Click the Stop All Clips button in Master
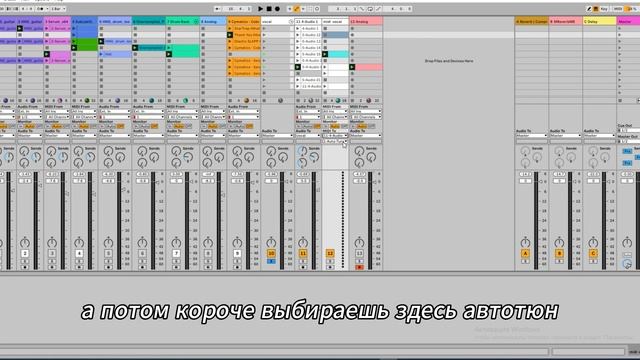 [x=620, y=100]
